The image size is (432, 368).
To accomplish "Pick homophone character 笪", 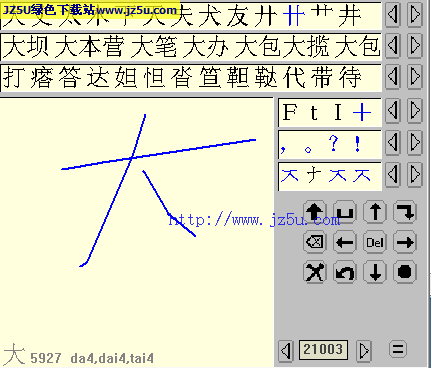I will (x=210, y=77).
